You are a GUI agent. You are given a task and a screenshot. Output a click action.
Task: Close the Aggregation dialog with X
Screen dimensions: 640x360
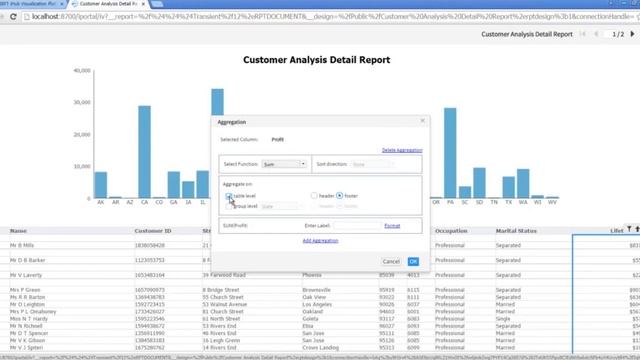tap(422, 121)
